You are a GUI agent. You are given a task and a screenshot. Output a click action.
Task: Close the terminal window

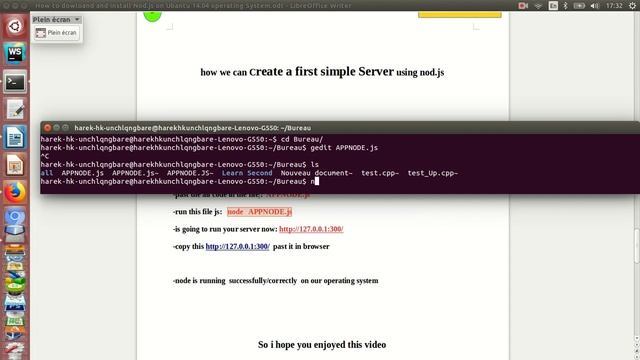click(x=47, y=128)
